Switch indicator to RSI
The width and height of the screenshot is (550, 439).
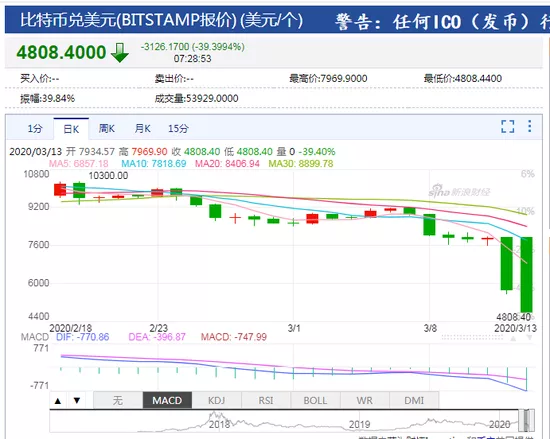click(x=266, y=400)
